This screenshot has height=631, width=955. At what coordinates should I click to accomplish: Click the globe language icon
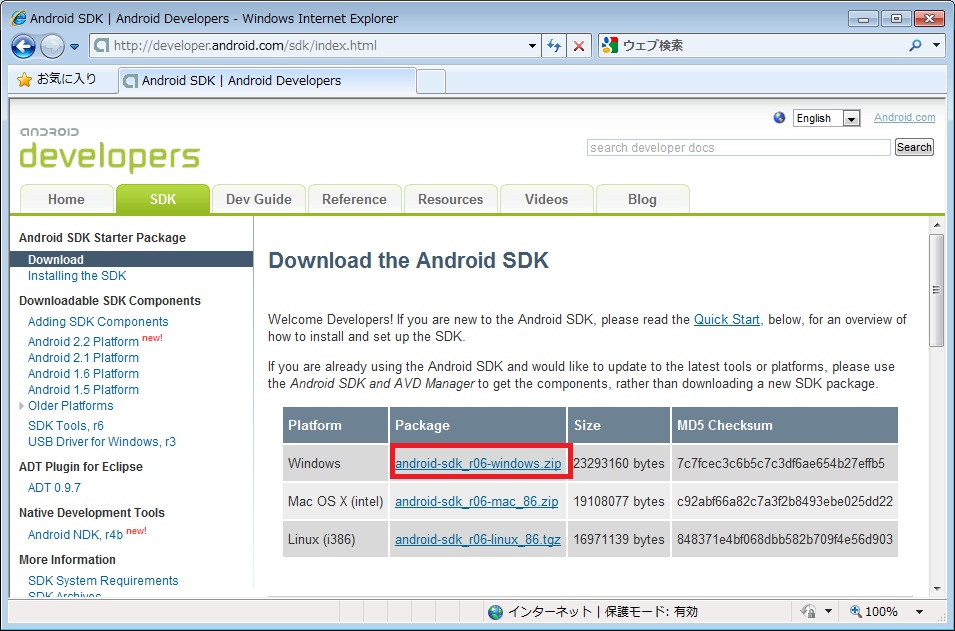(779, 118)
